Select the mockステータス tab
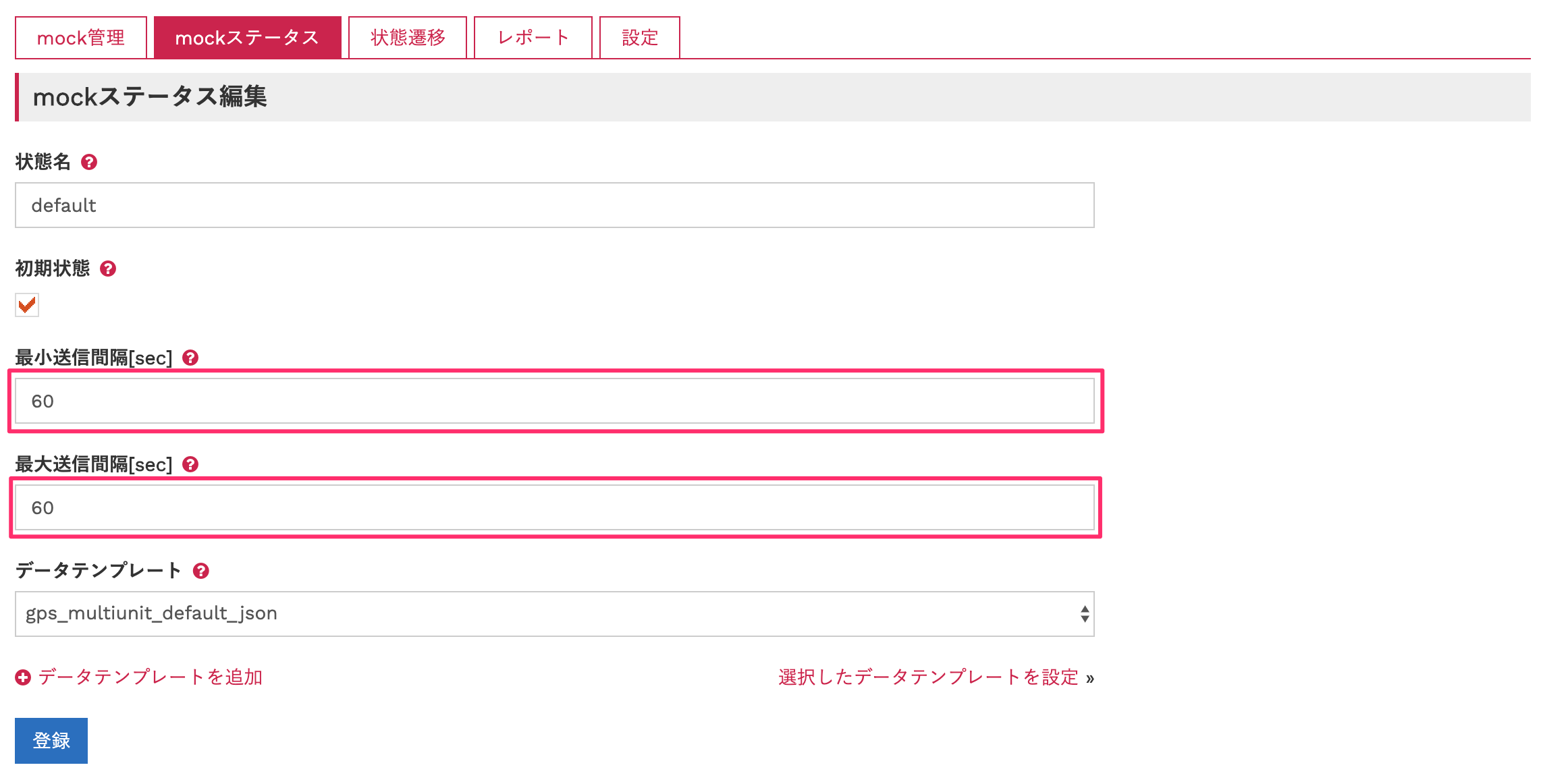This screenshot has height=784, width=1543. click(247, 38)
